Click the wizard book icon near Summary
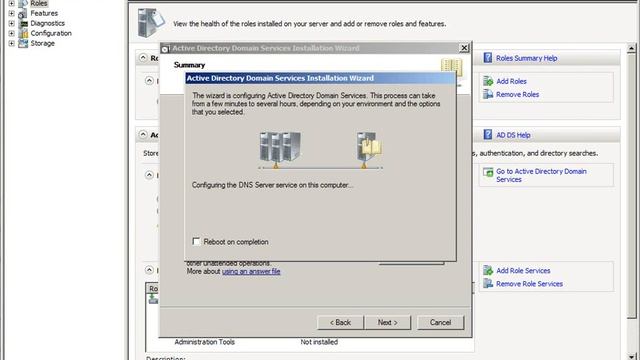The height and width of the screenshot is (360, 640). pyautogui.click(x=451, y=67)
